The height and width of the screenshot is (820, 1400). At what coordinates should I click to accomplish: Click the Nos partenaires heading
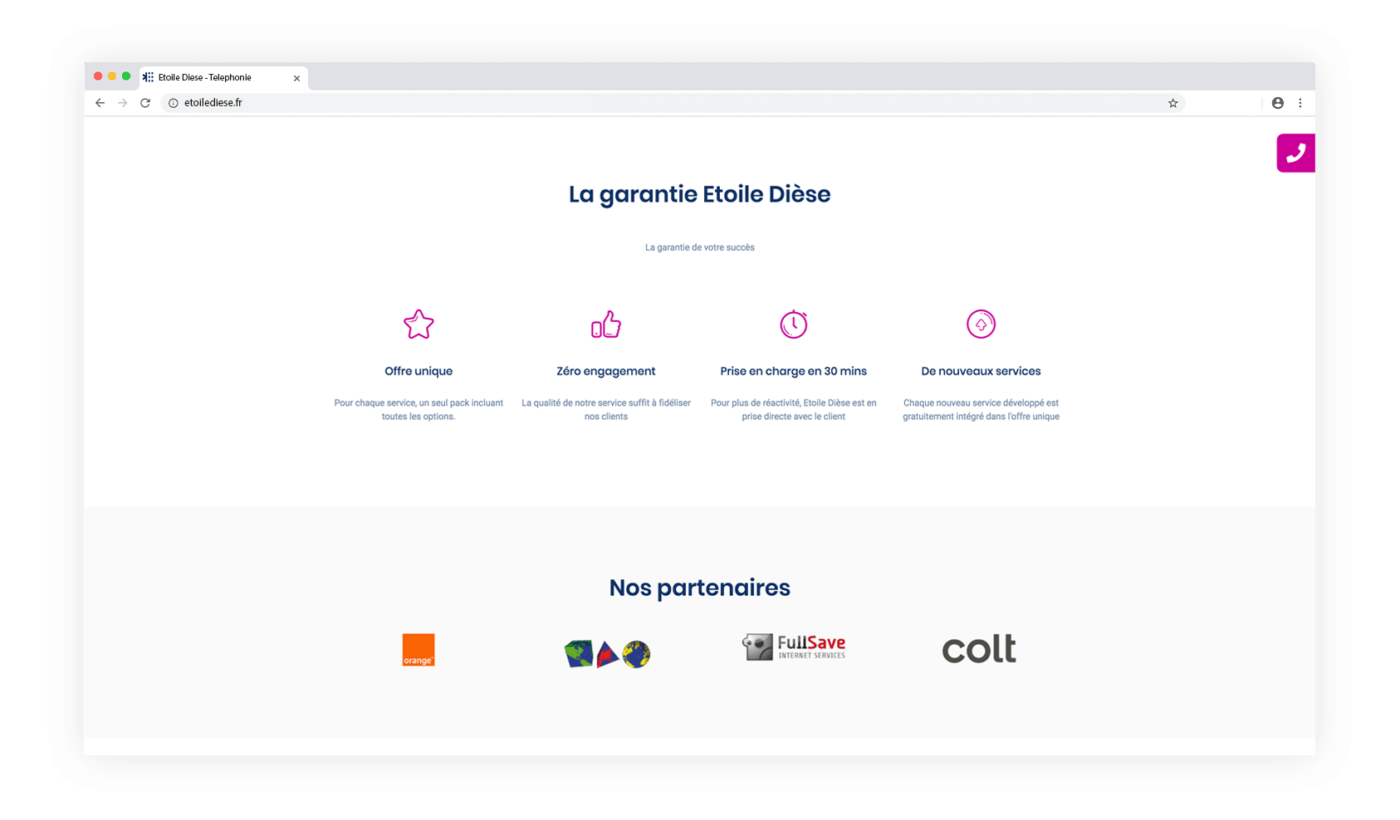700,588
